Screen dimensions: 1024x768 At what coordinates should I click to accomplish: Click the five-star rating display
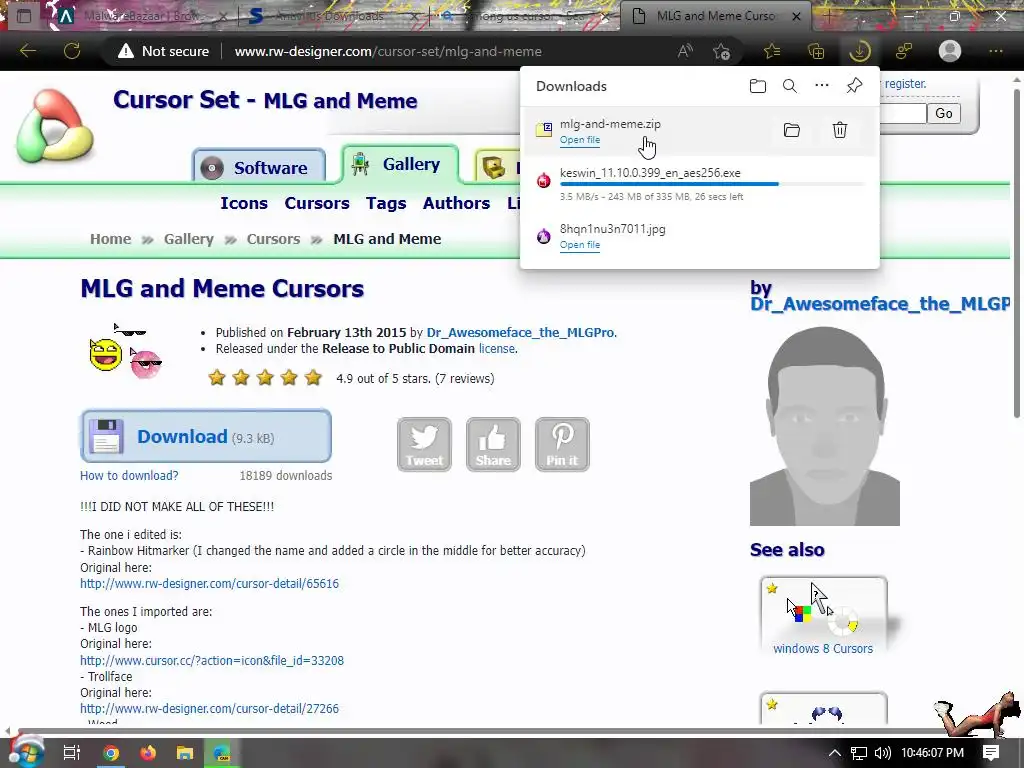tap(264, 377)
